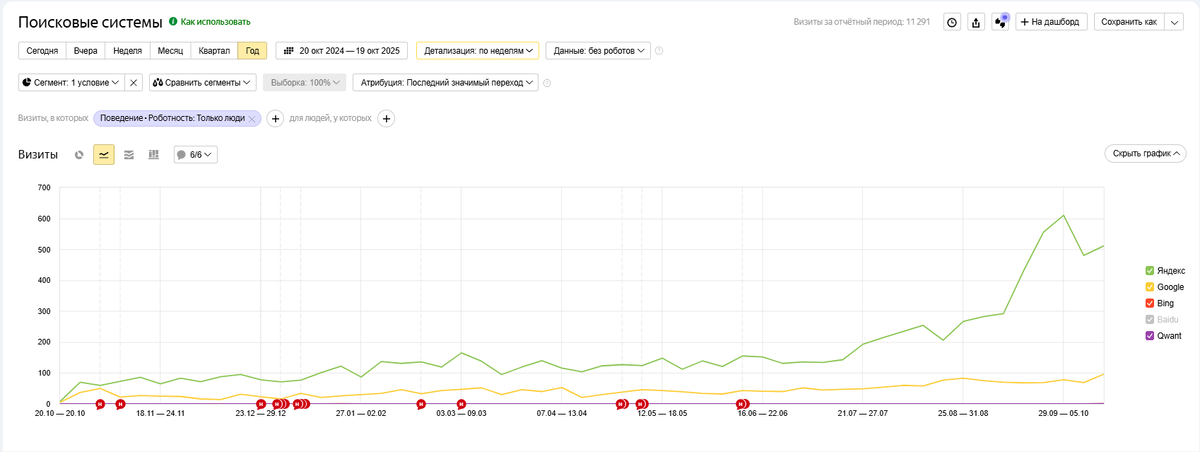Open the AI assistant icon with blue dot
This screenshot has height=452, width=1200.
tap(1000, 22)
